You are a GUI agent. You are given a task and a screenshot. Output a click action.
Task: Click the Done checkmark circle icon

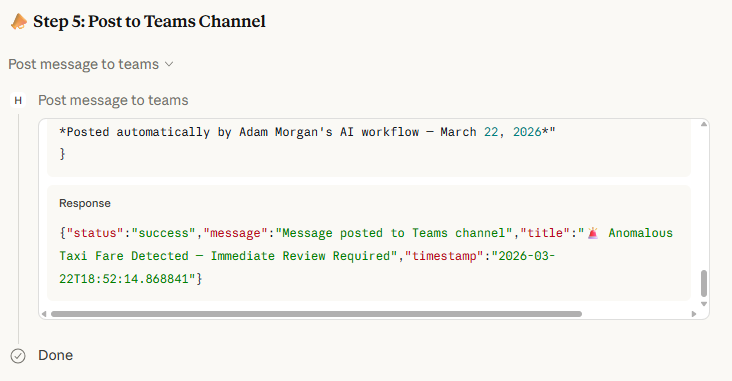pyautogui.click(x=18, y=356)
